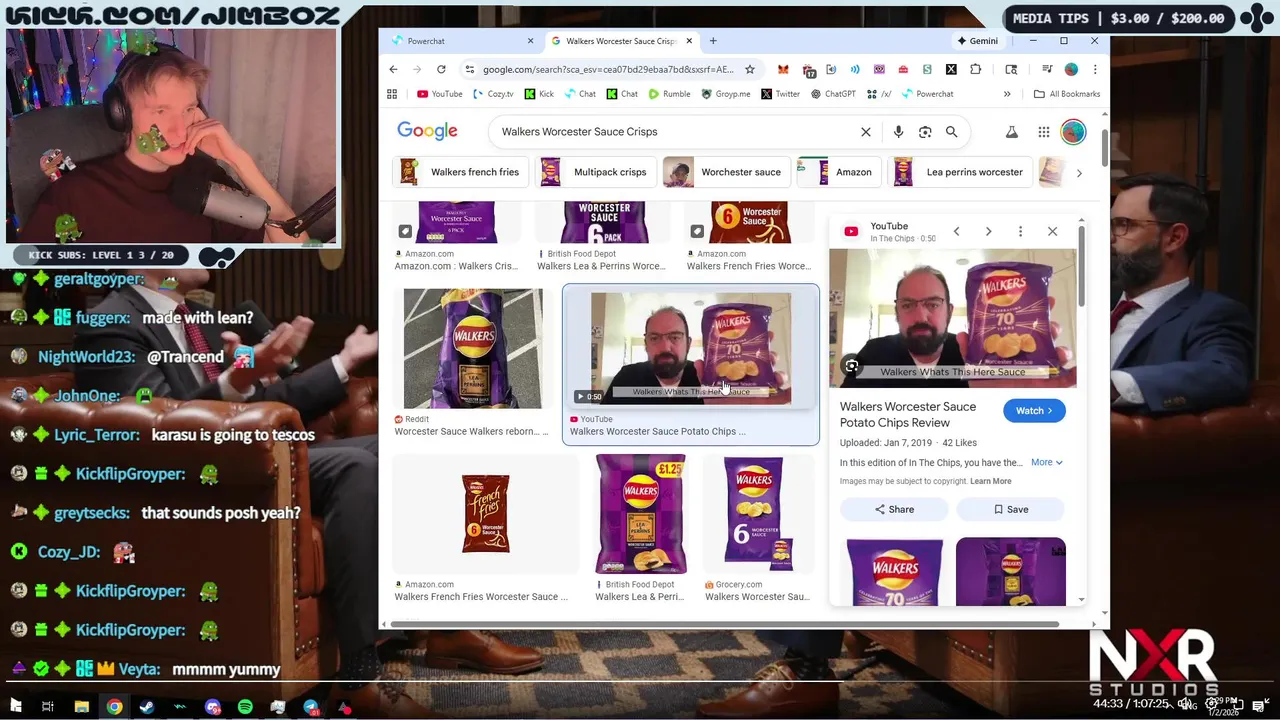Open the Cozy.tv bookmark
1280x720 pixels.
pyautogui.click(x=494, y=94)
